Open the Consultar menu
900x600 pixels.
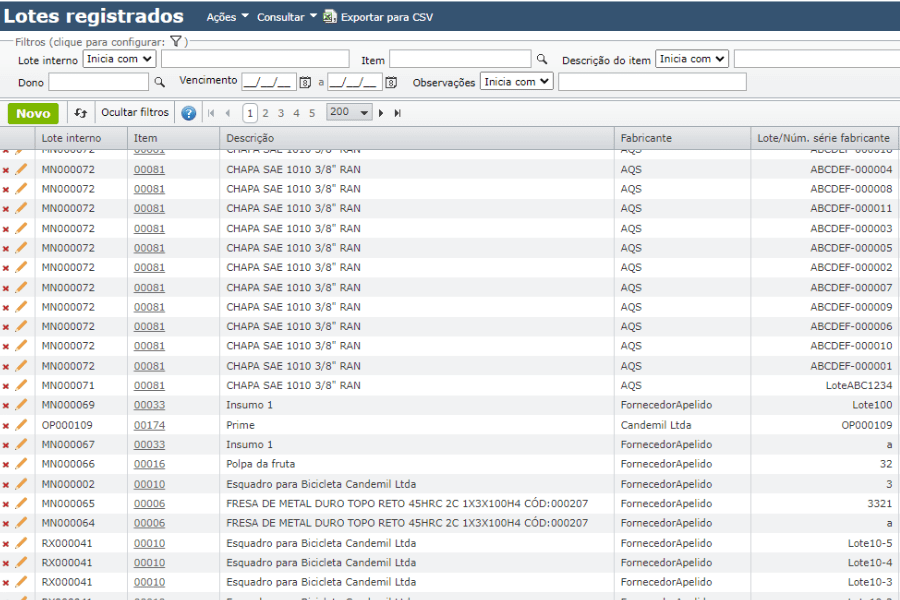pyautogui.click(x=283, y=16)
